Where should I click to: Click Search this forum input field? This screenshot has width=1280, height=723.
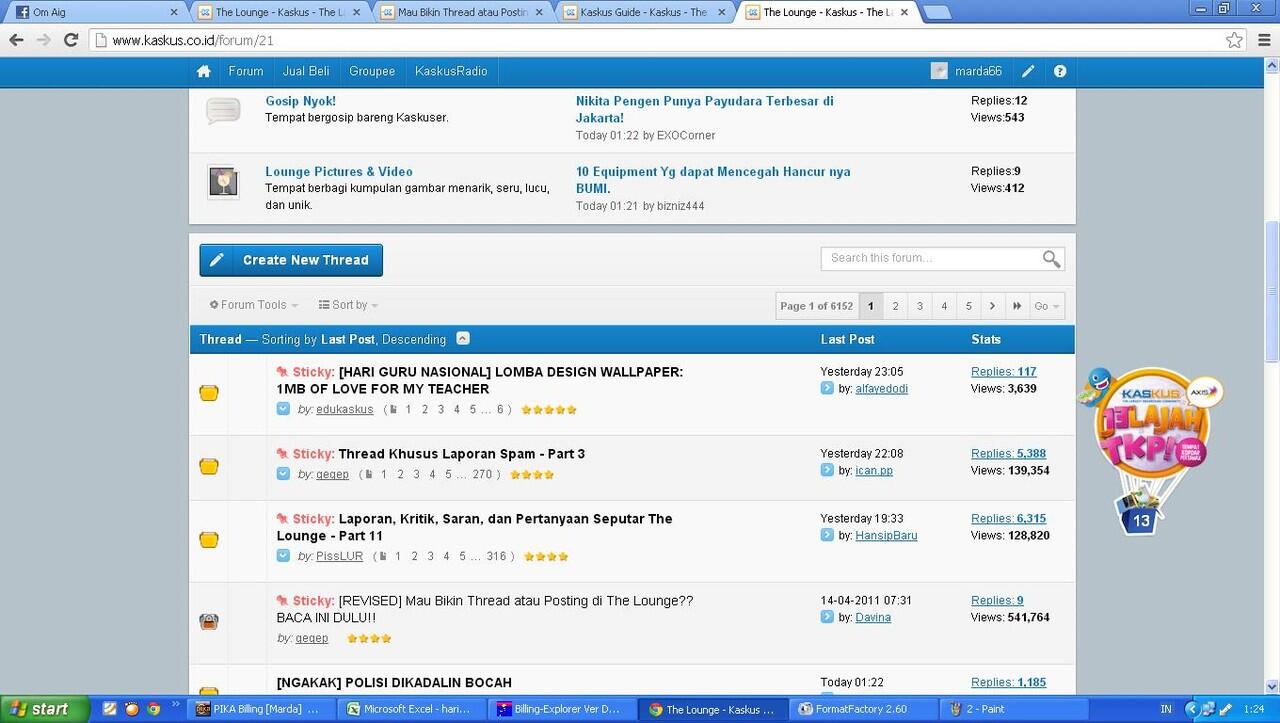(930, 258)
